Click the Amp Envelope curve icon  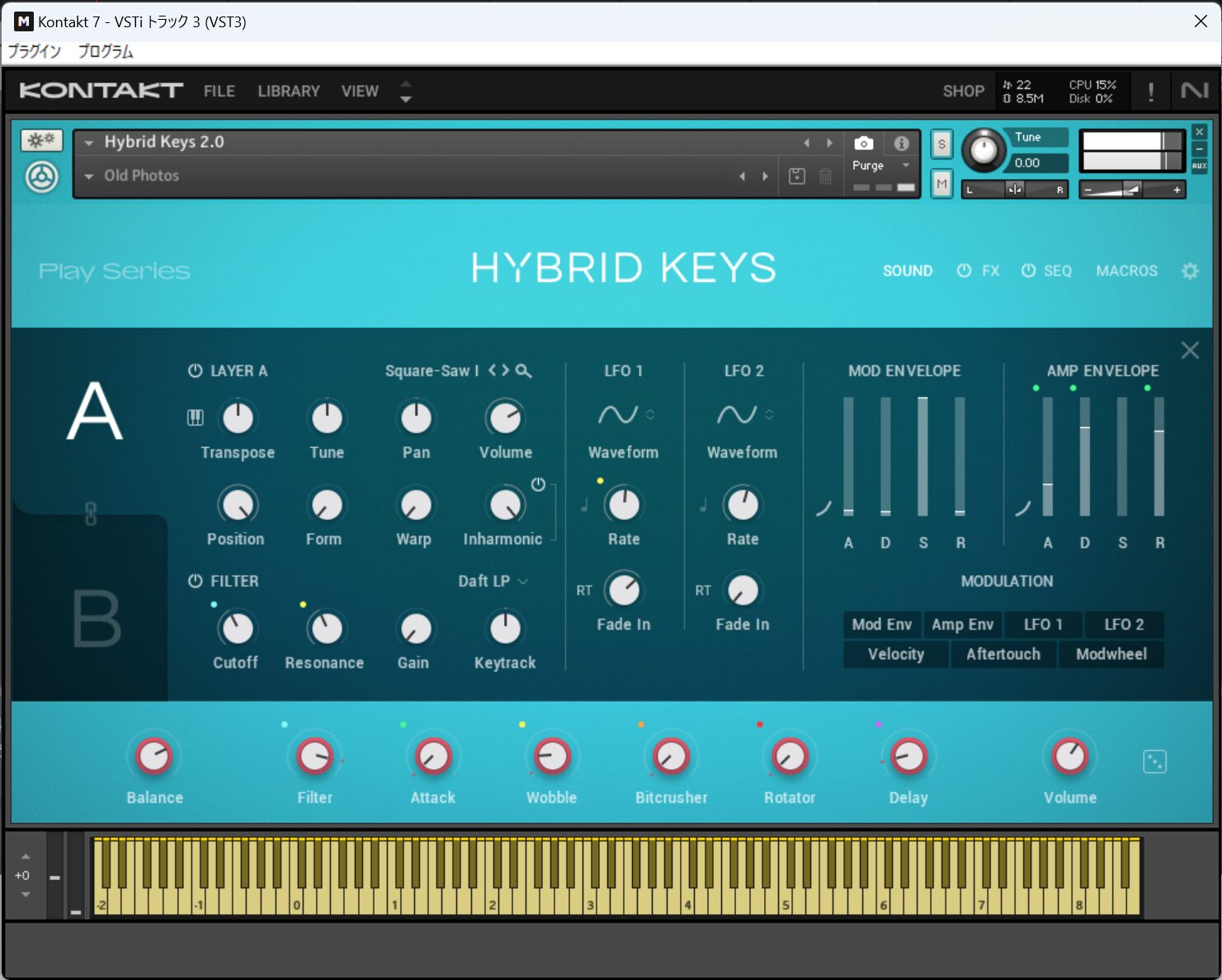[x=1023, y=508]
